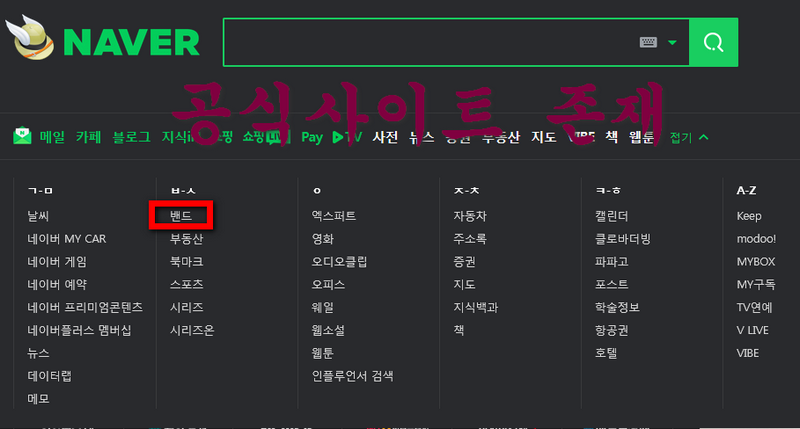Click the NAVER winged hat logo icon

[30, 37]
